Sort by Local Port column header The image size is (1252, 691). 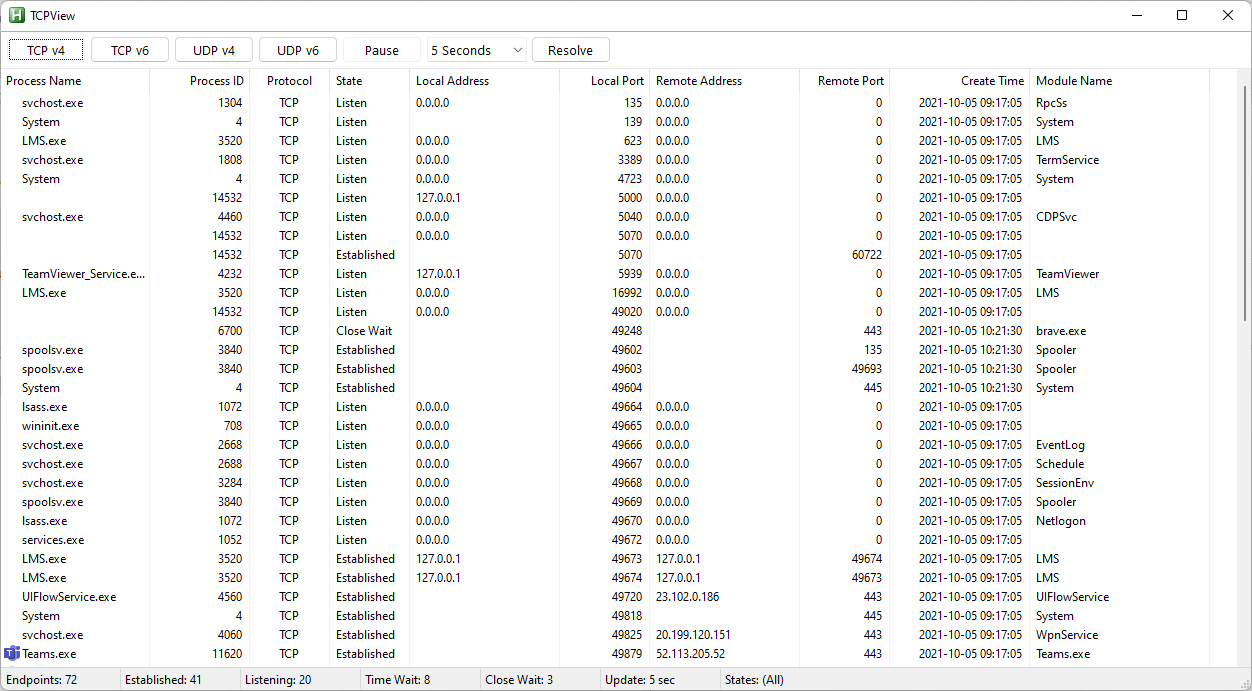(605, 81)
